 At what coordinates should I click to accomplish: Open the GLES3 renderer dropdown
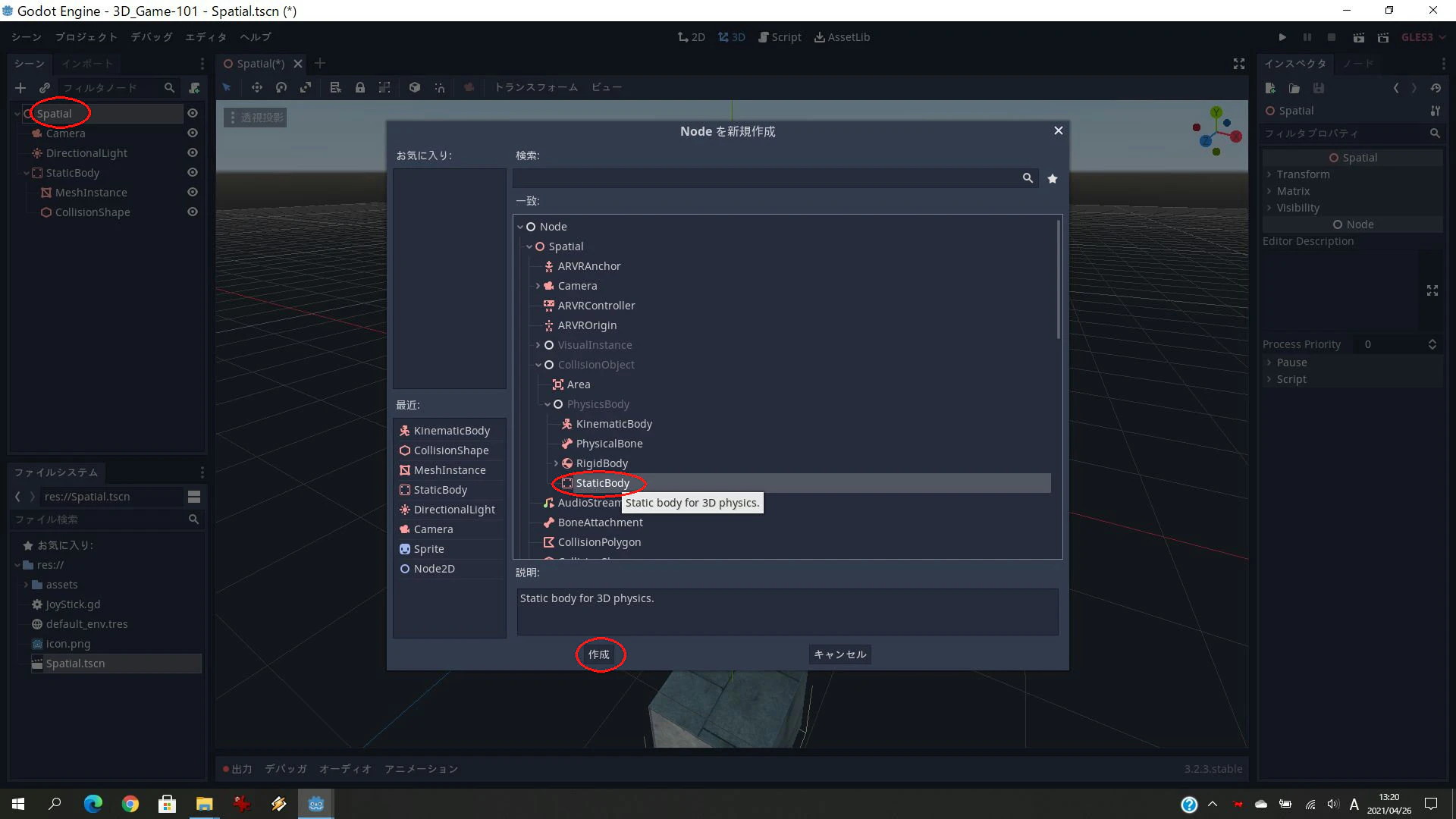(1423, 37)
